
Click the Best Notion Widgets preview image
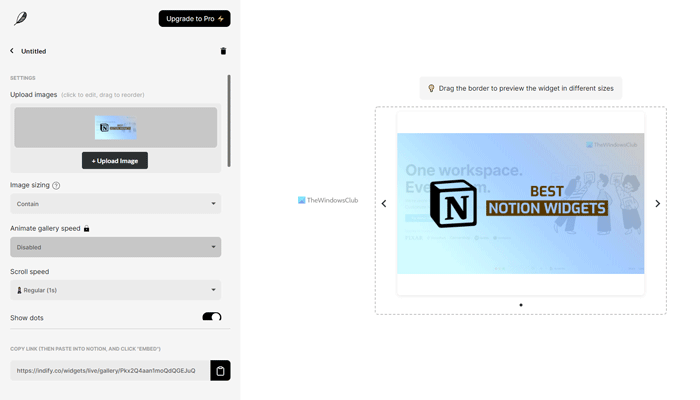pos(521,204)
